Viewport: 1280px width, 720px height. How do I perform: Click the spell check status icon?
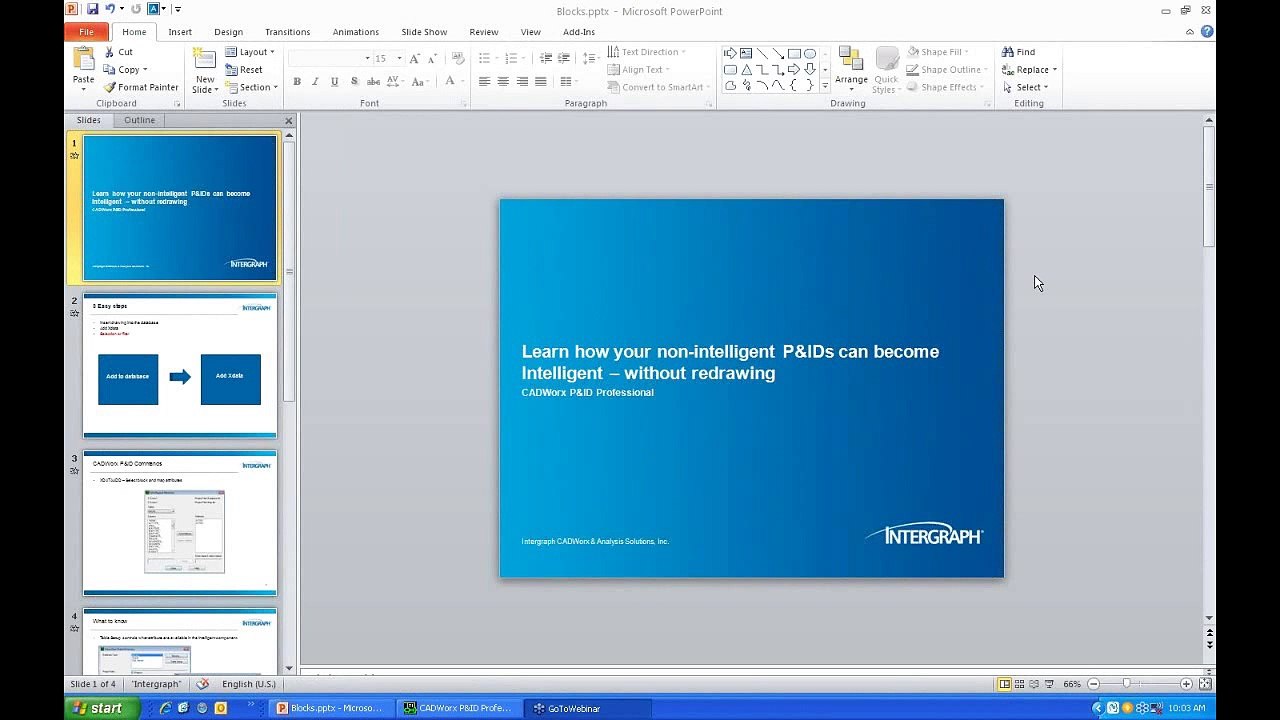point(203,684)
